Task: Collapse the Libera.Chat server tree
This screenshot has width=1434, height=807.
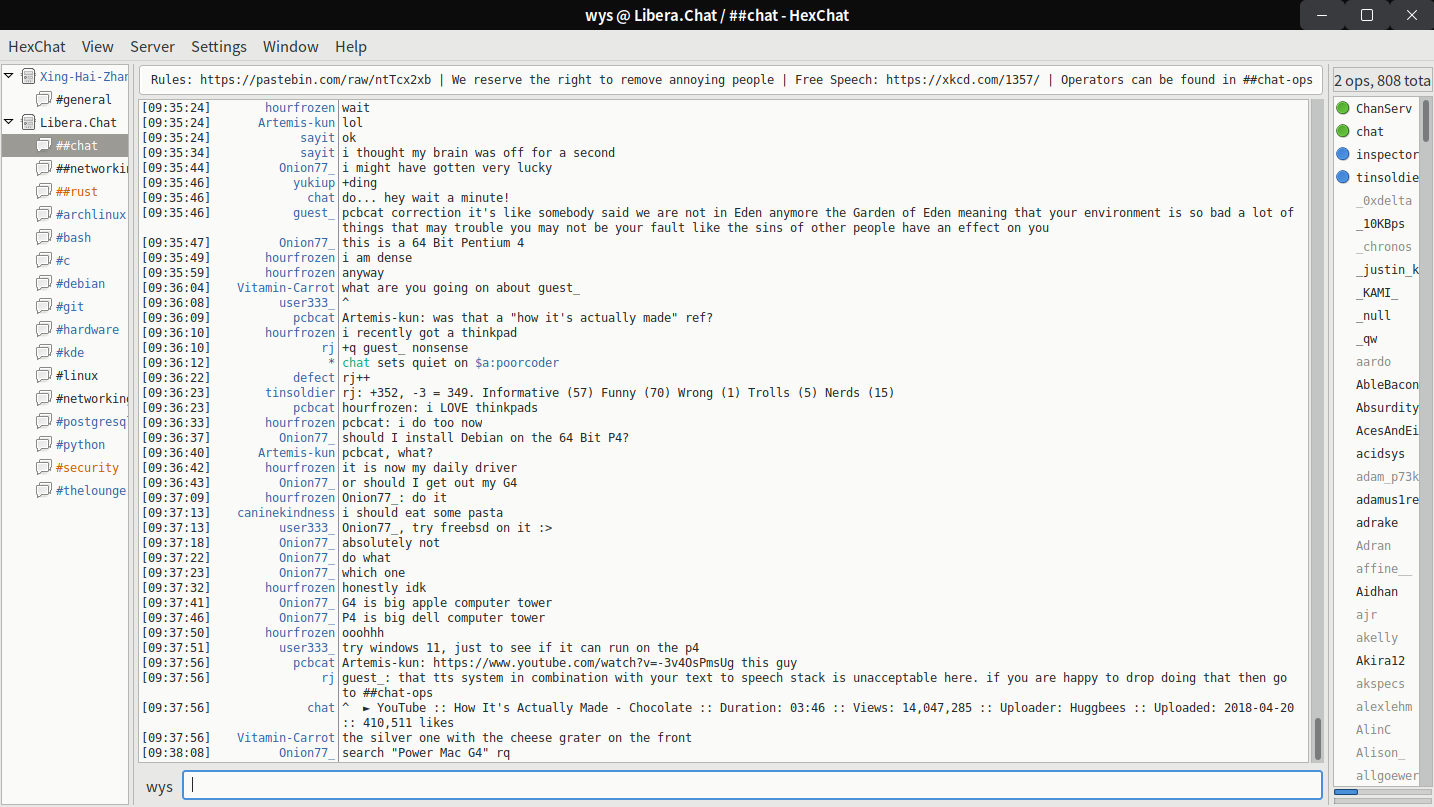Action: coord(9,122)
